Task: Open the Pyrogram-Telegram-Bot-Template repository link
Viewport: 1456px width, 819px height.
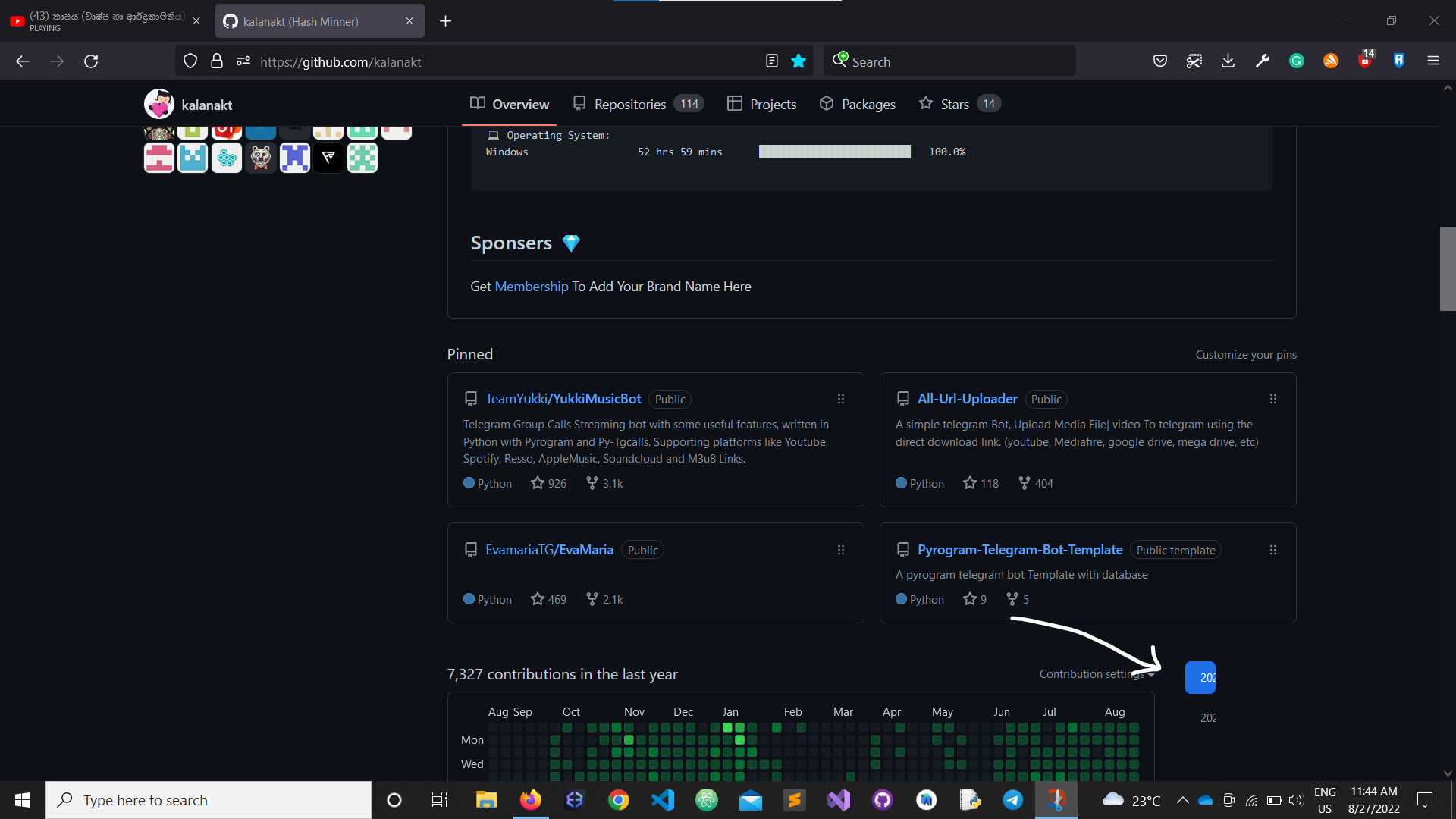Action: pos(1019,550)
